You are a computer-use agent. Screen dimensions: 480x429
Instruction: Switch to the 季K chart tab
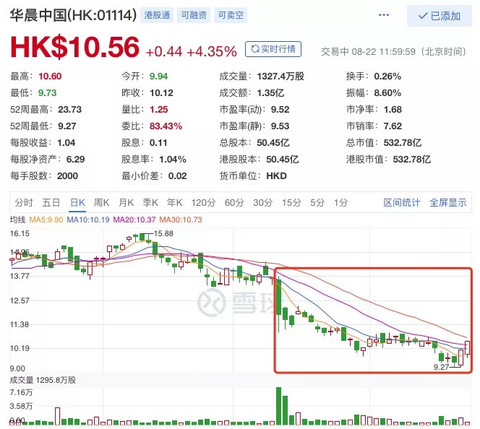(x=150, y=202)
